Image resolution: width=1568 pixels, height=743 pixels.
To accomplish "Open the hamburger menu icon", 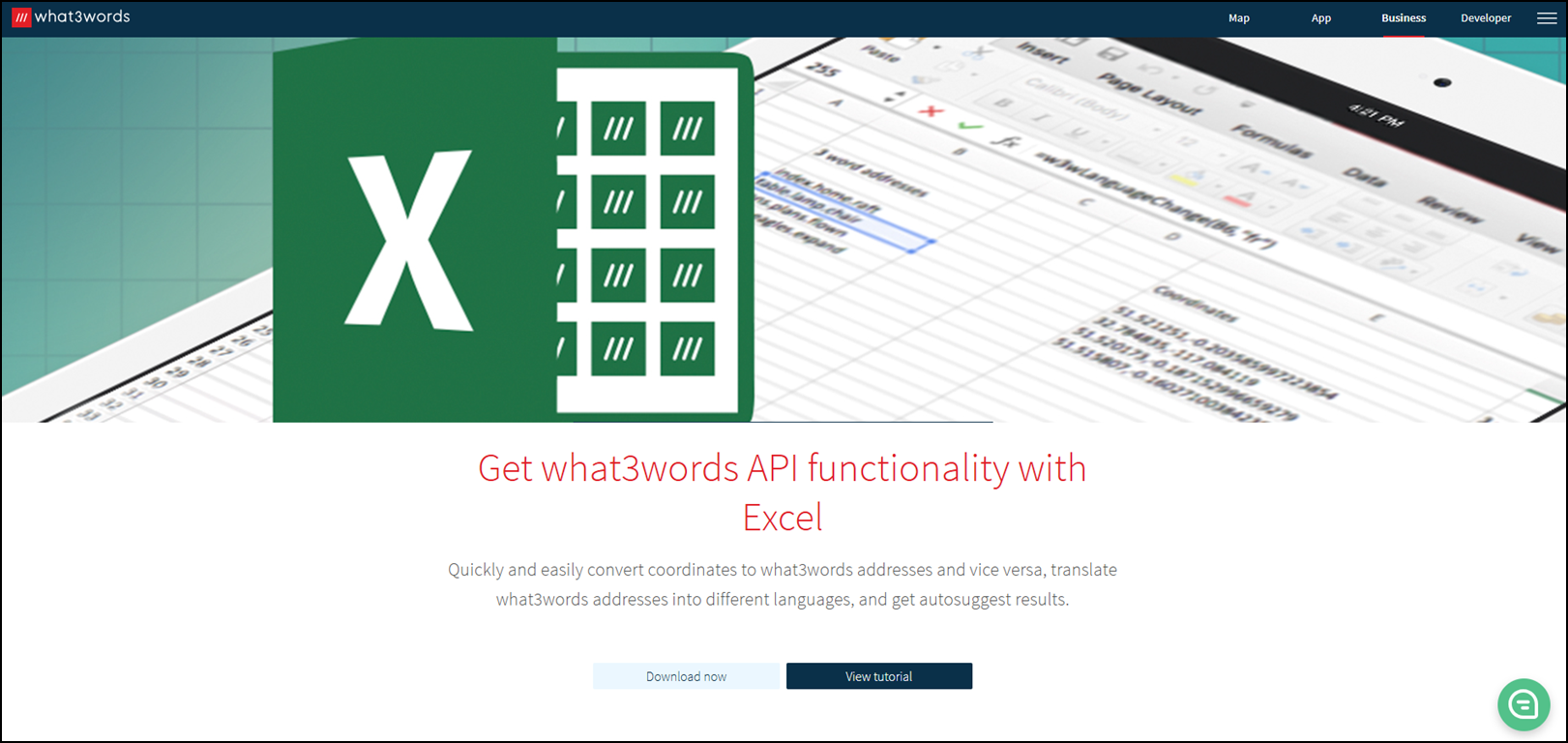I will (x=1547, y=18).
